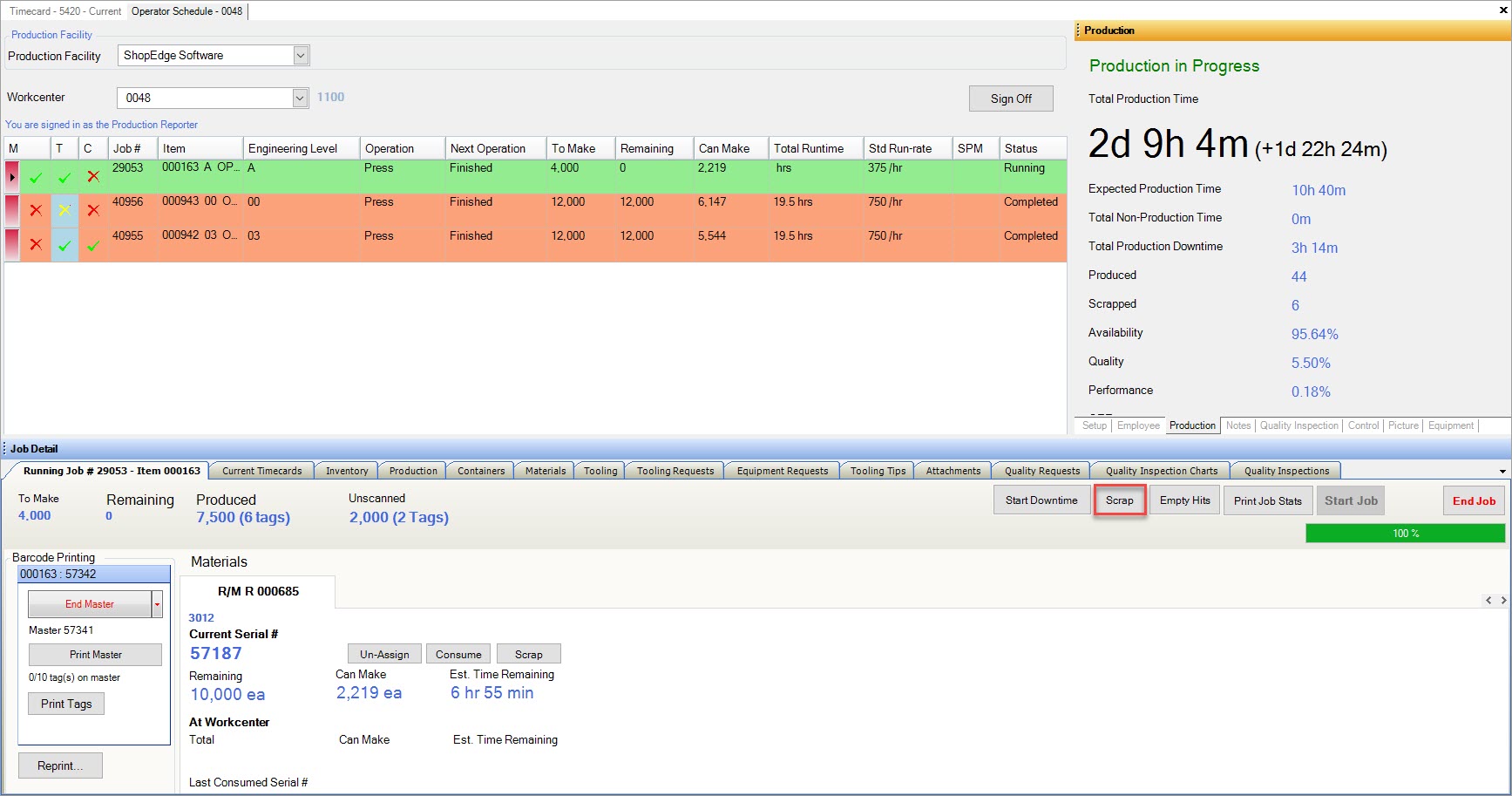This screenshot has height=796, width=1512.
Task: Open the Tooling Requests tab
Action: pos(675,471)
